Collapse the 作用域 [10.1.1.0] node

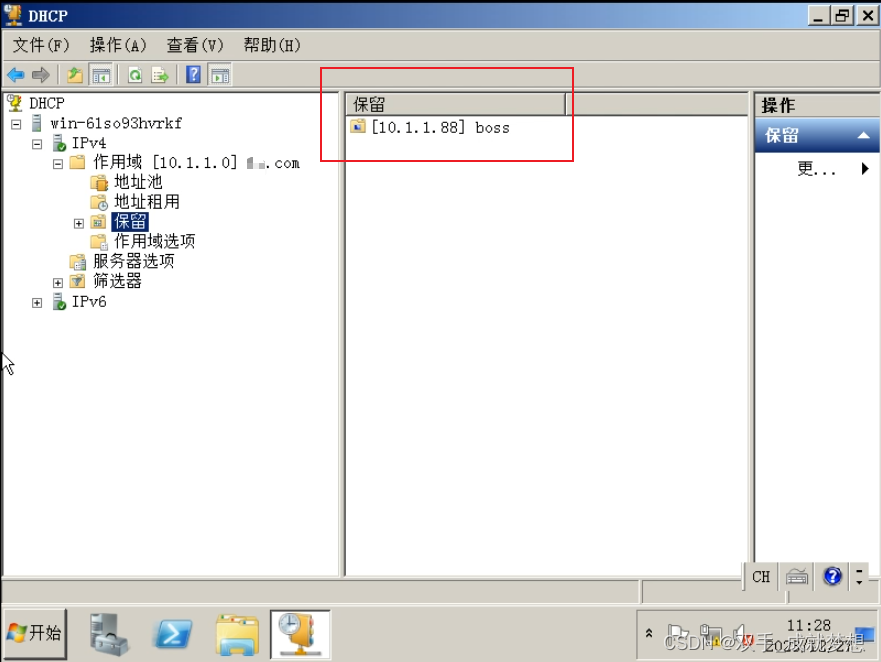pos(58,164)
